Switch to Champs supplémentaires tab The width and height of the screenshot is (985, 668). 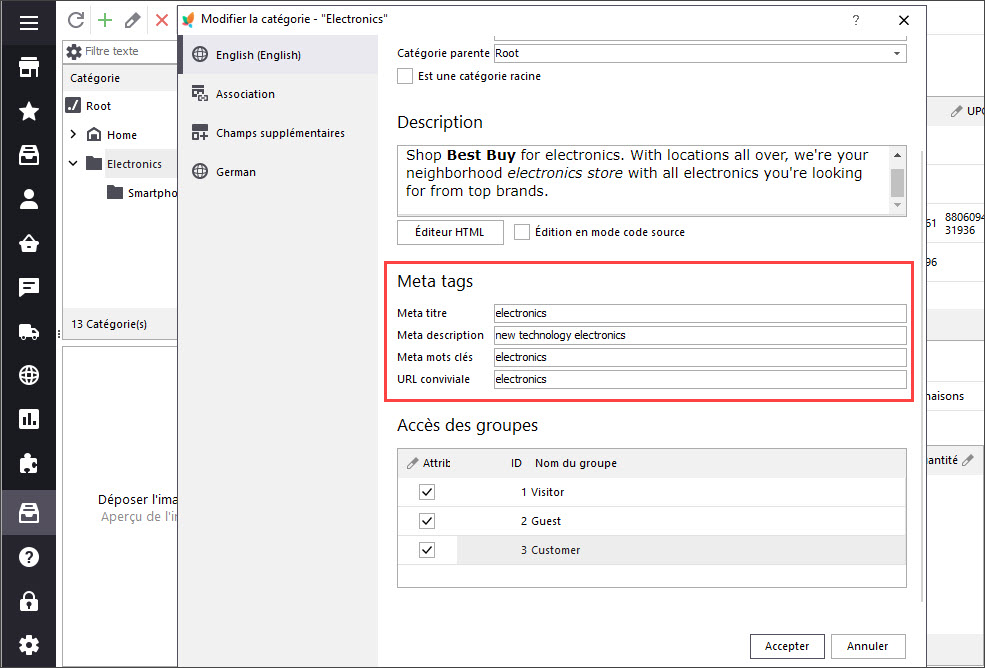click(x=278, y=133)
